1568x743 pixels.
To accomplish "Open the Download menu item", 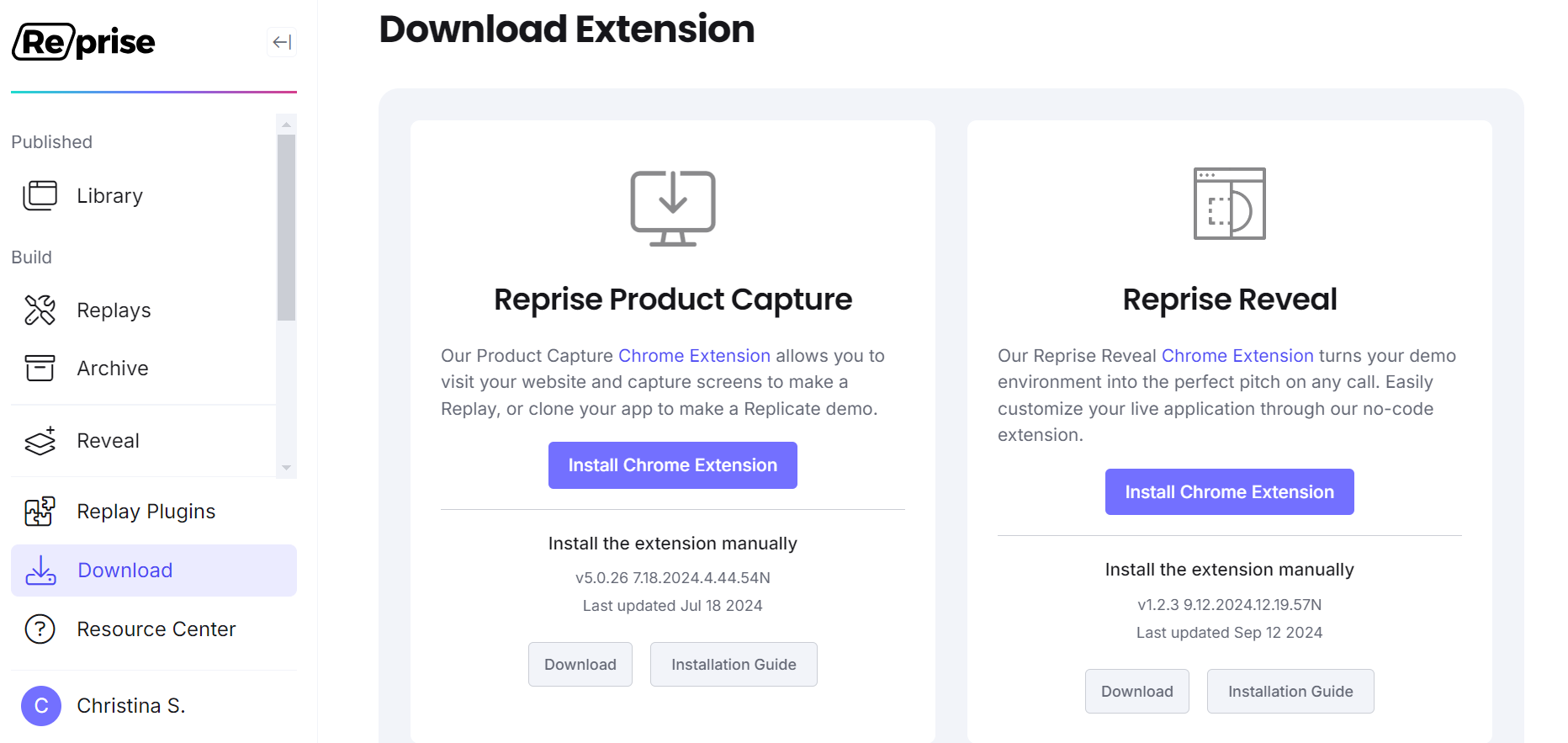I will coord(124,571).
